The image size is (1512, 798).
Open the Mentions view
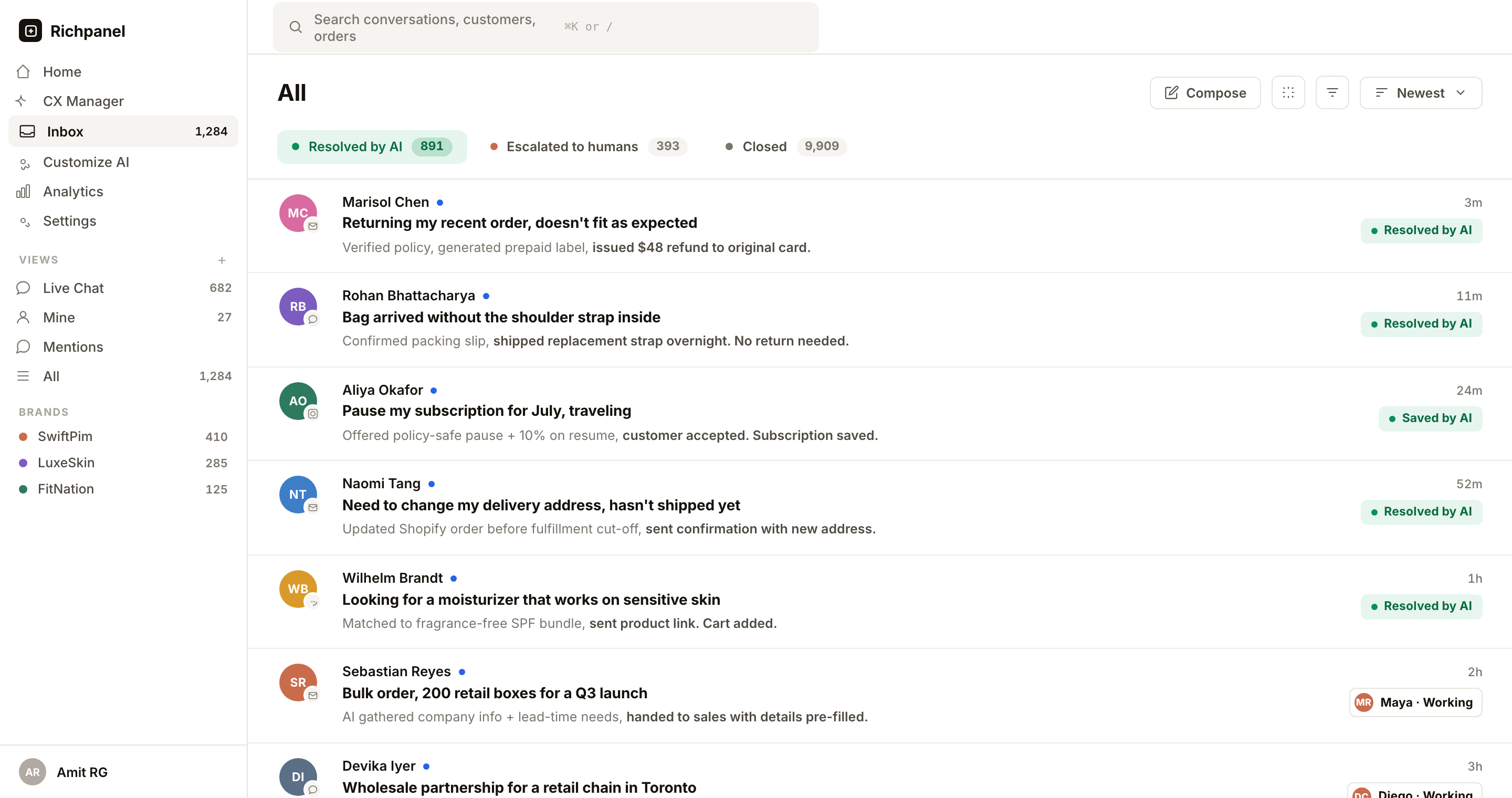pos(123,347)
